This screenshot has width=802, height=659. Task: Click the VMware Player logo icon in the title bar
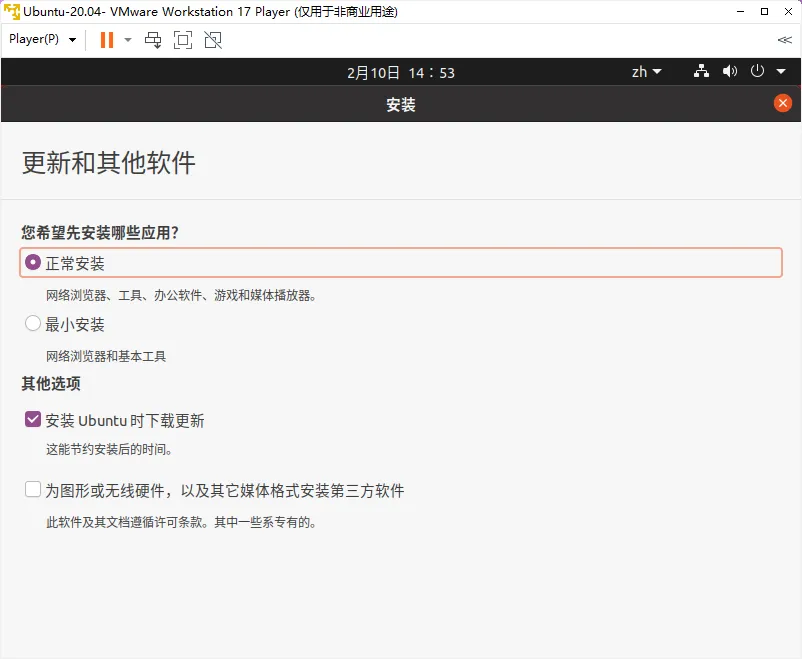[11, 11]
